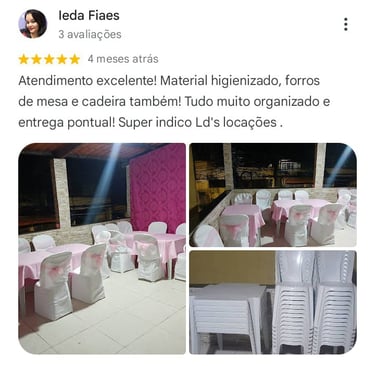Viewport: 375px width, 366px height.
Task: View the reviewer's 3 avaliações
Action: [90, 34]
